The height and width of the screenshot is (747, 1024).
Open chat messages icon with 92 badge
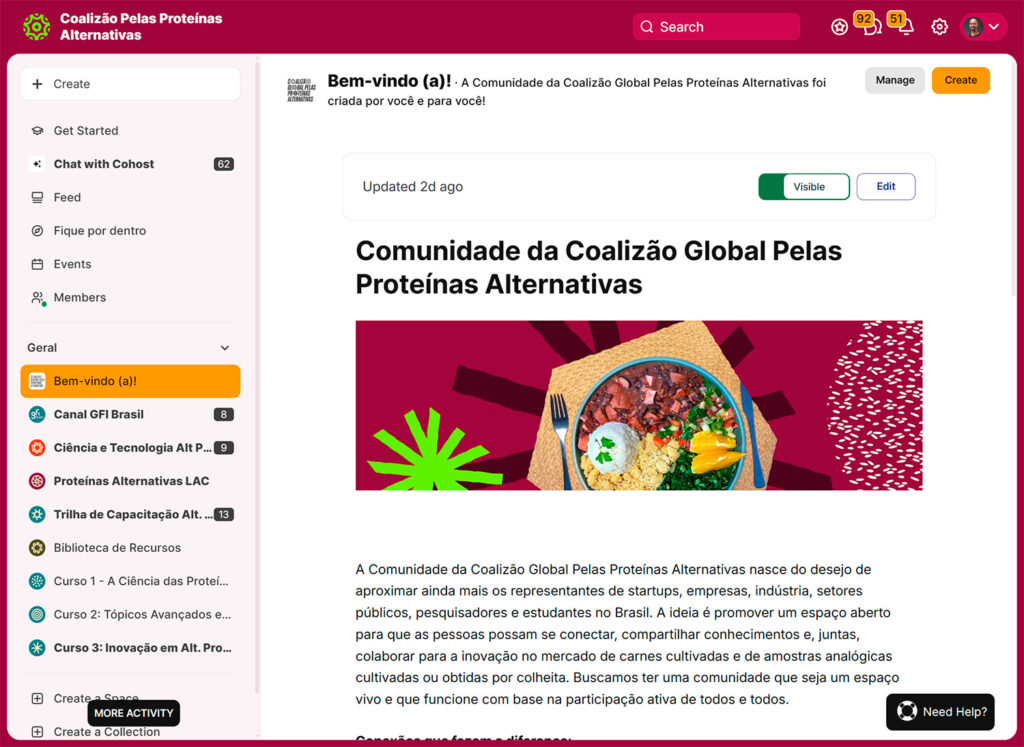pyautogui.click(x=872, y=27)
